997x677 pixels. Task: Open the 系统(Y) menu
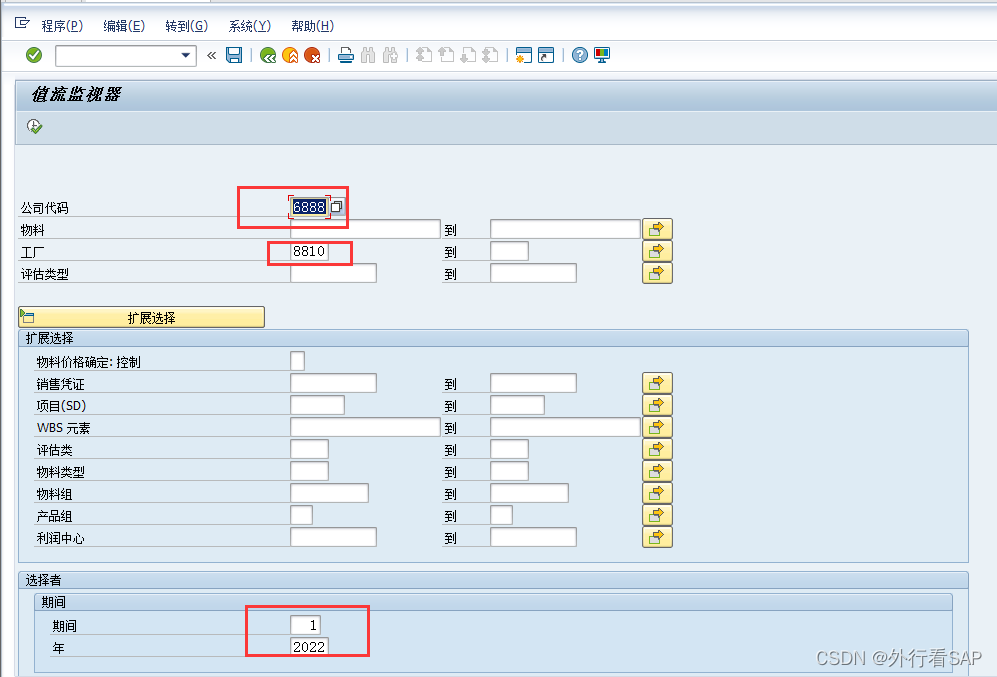point(249,26)
